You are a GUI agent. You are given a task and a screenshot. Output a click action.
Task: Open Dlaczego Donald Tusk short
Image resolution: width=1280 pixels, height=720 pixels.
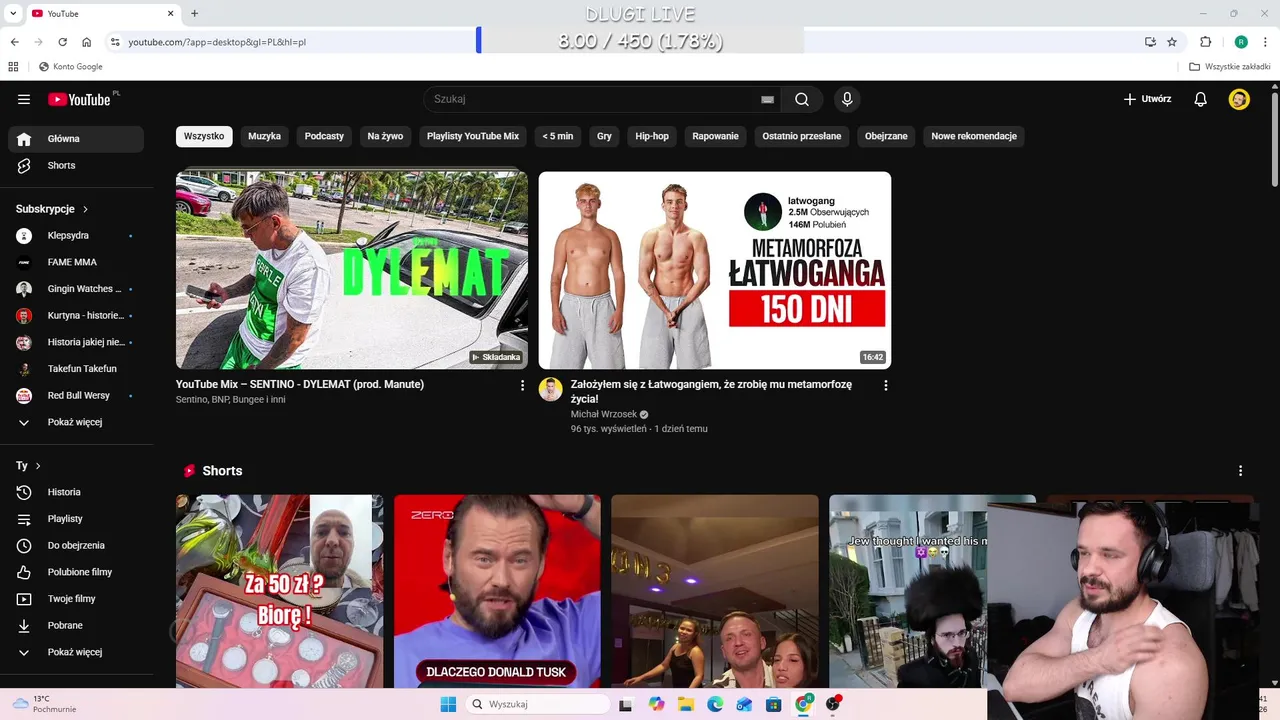click(497, 591)
